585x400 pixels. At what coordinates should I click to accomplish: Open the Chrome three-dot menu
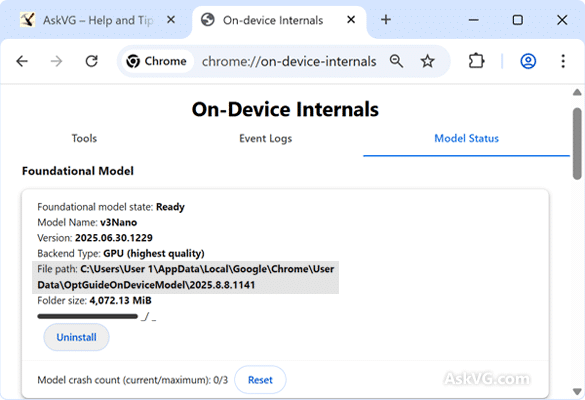563,61
